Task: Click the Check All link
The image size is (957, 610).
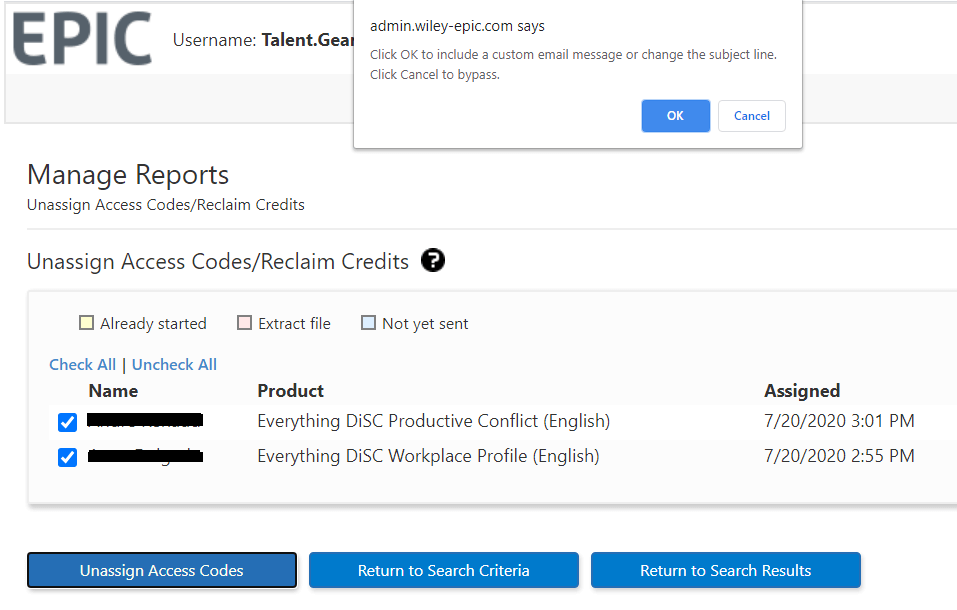Action: click(x=82, y=365)
